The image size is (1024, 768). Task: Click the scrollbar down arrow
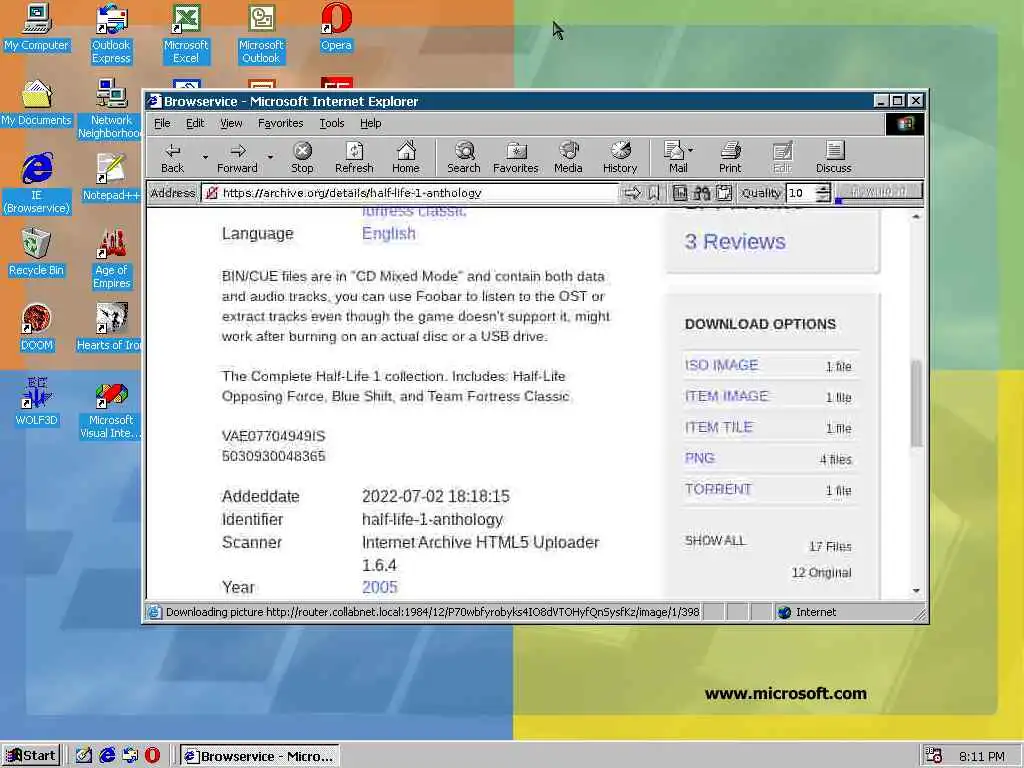coord(916,590)
